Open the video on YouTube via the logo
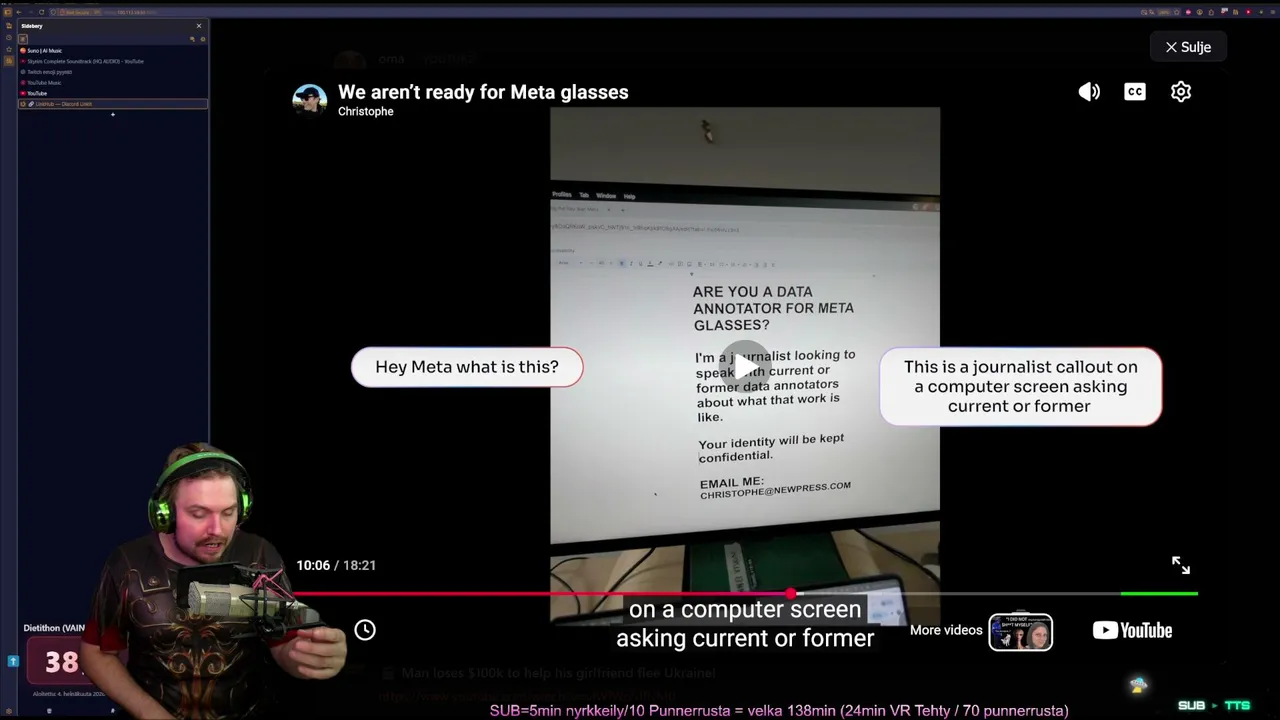1280x720 pixels. 1132,630
